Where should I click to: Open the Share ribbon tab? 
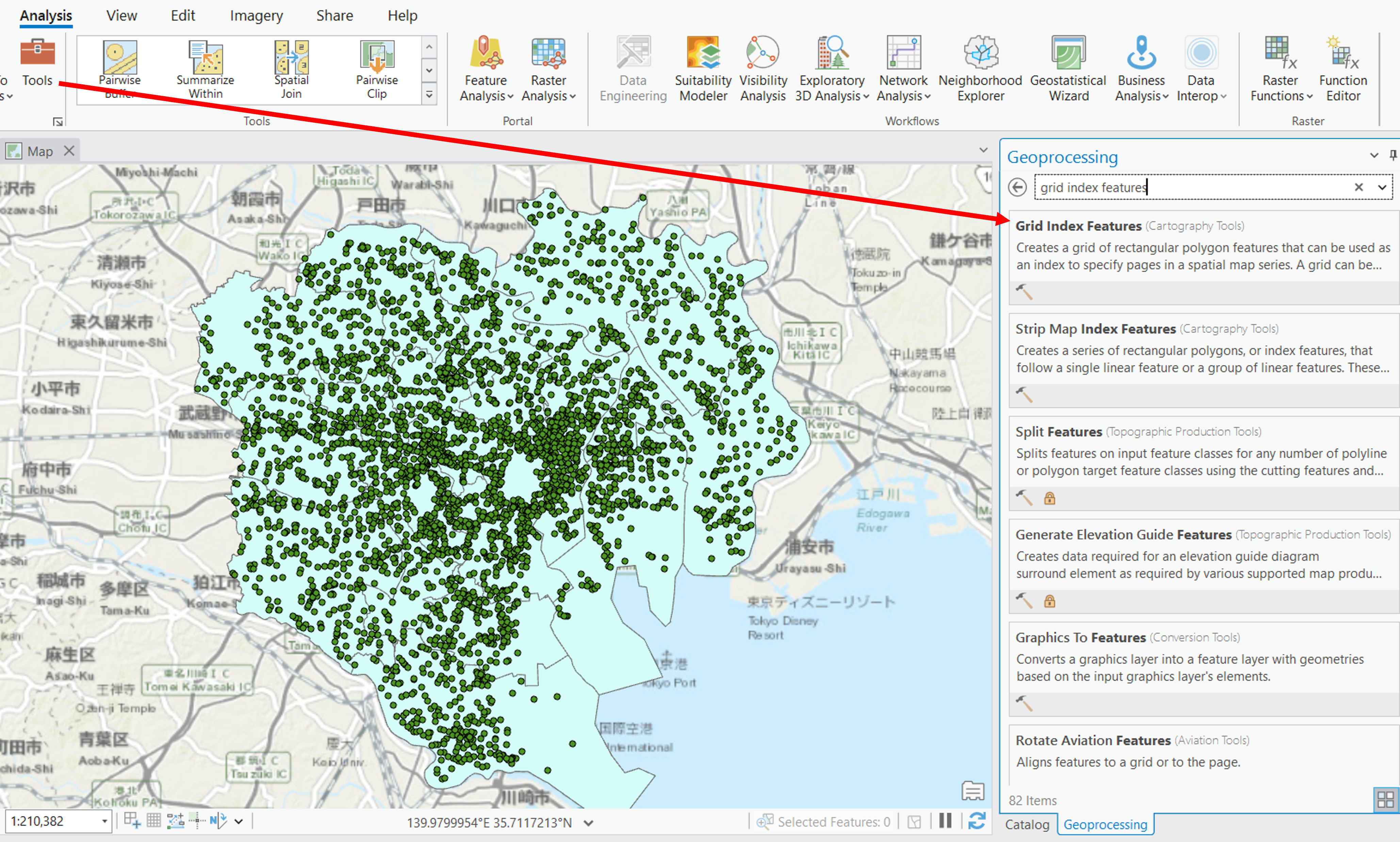[334, 15]
